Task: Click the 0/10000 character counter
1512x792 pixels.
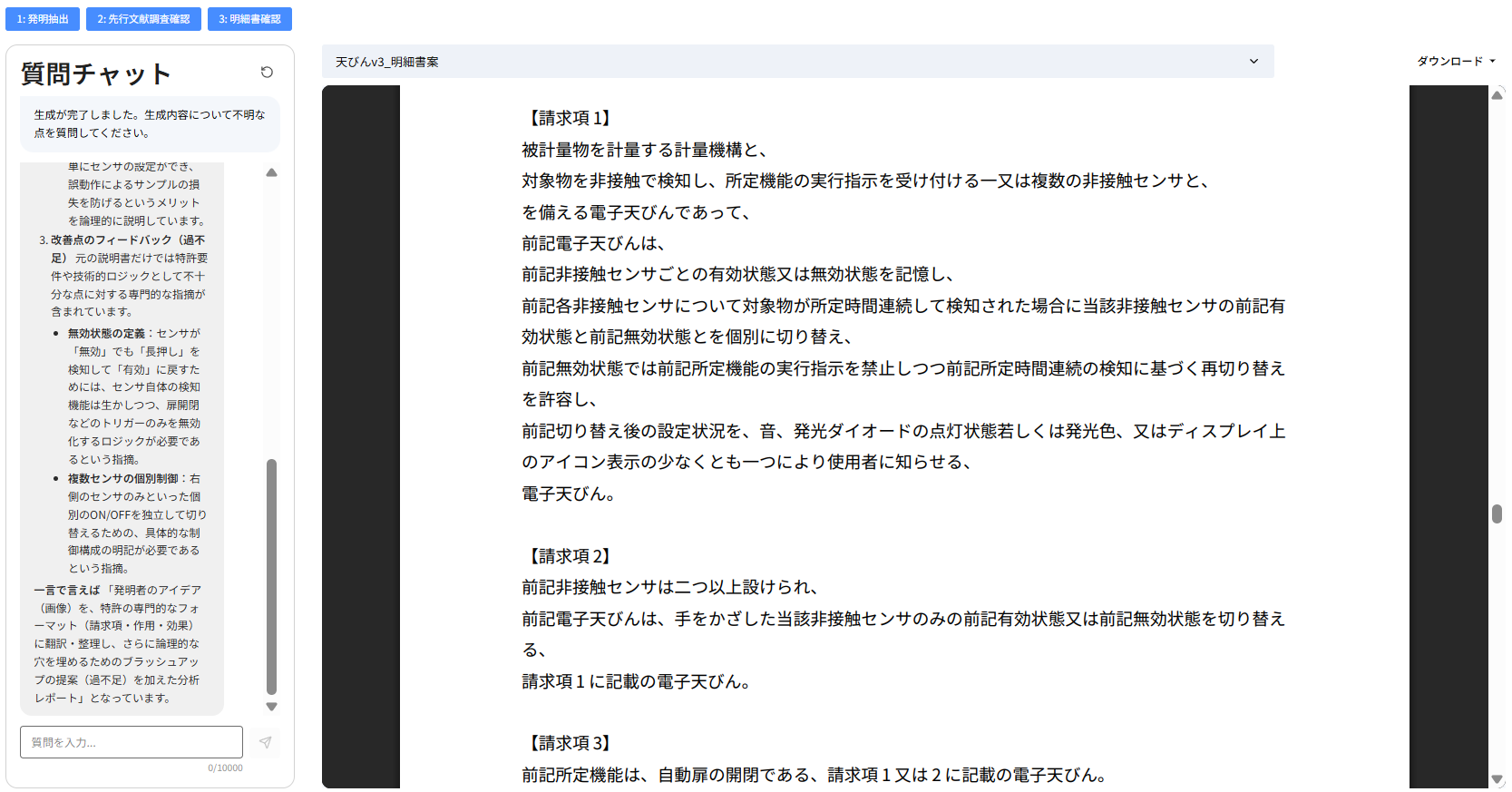Action: click(225, 768)
